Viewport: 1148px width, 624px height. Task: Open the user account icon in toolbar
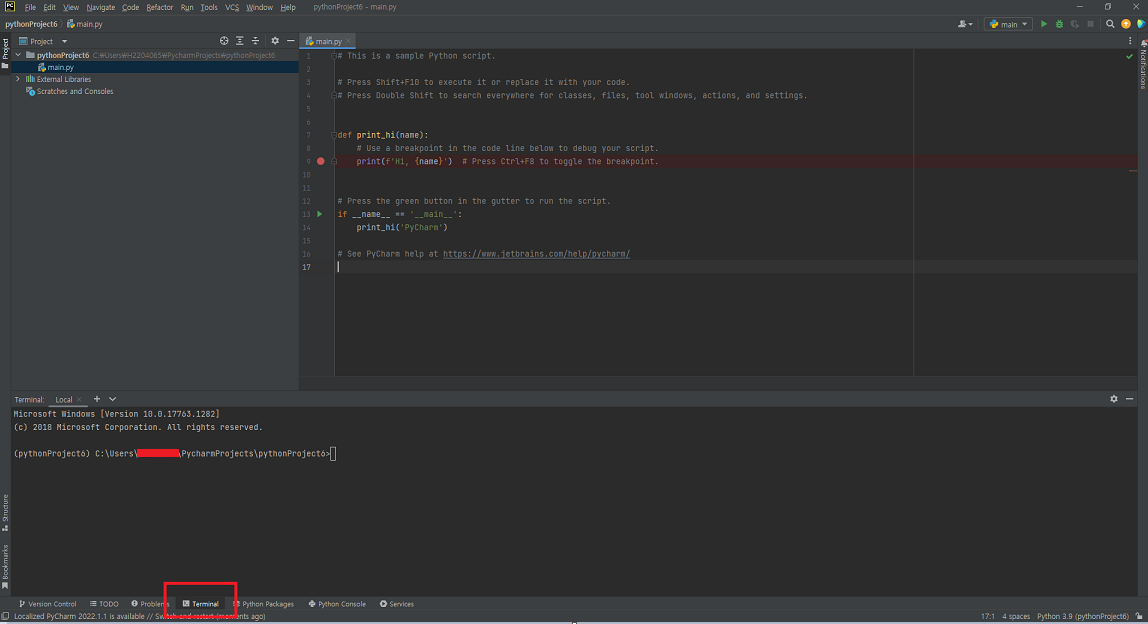click(965, 24)
